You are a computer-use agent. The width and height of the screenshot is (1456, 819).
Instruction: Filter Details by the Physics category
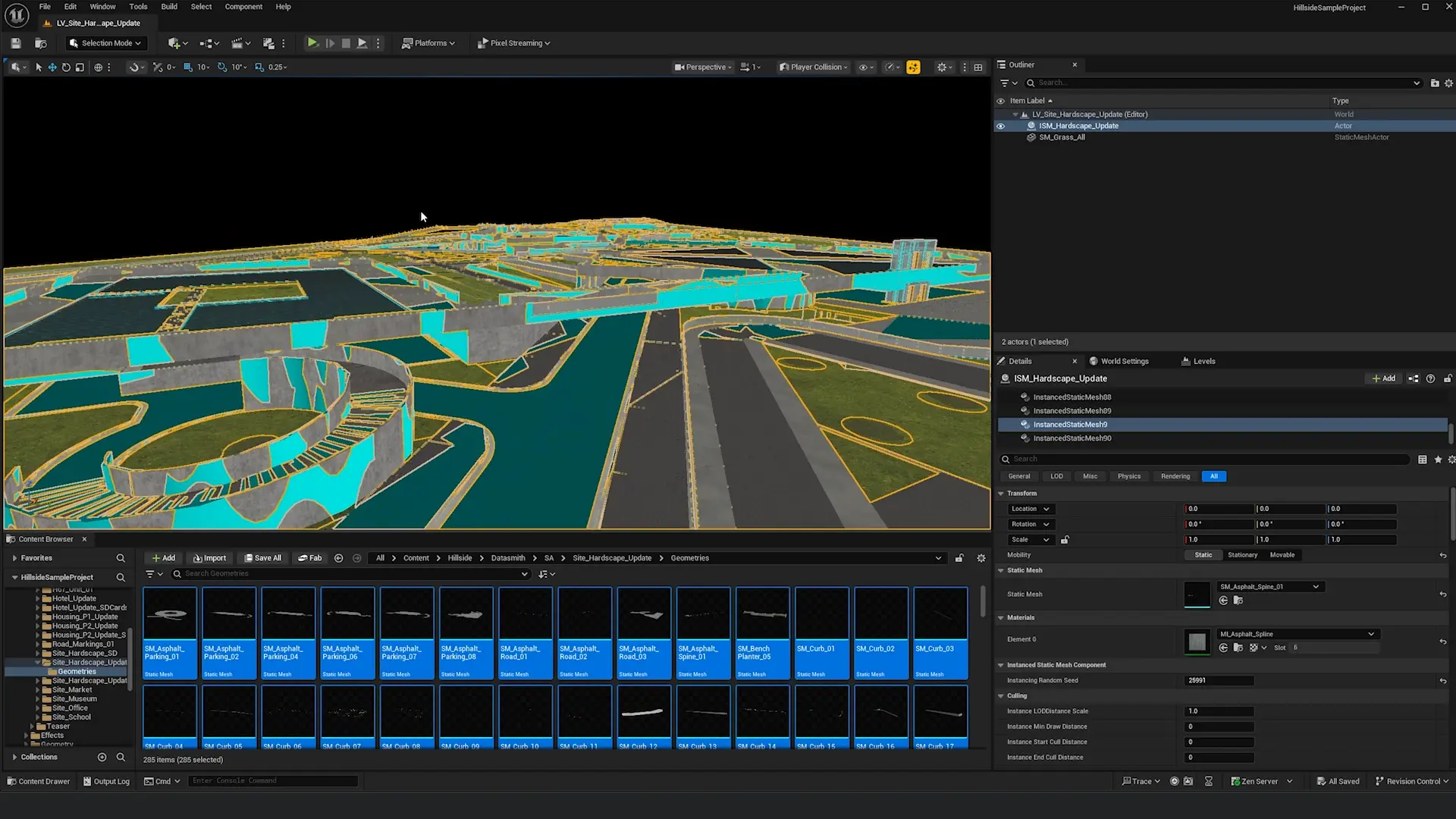(x=1128, y=477)
